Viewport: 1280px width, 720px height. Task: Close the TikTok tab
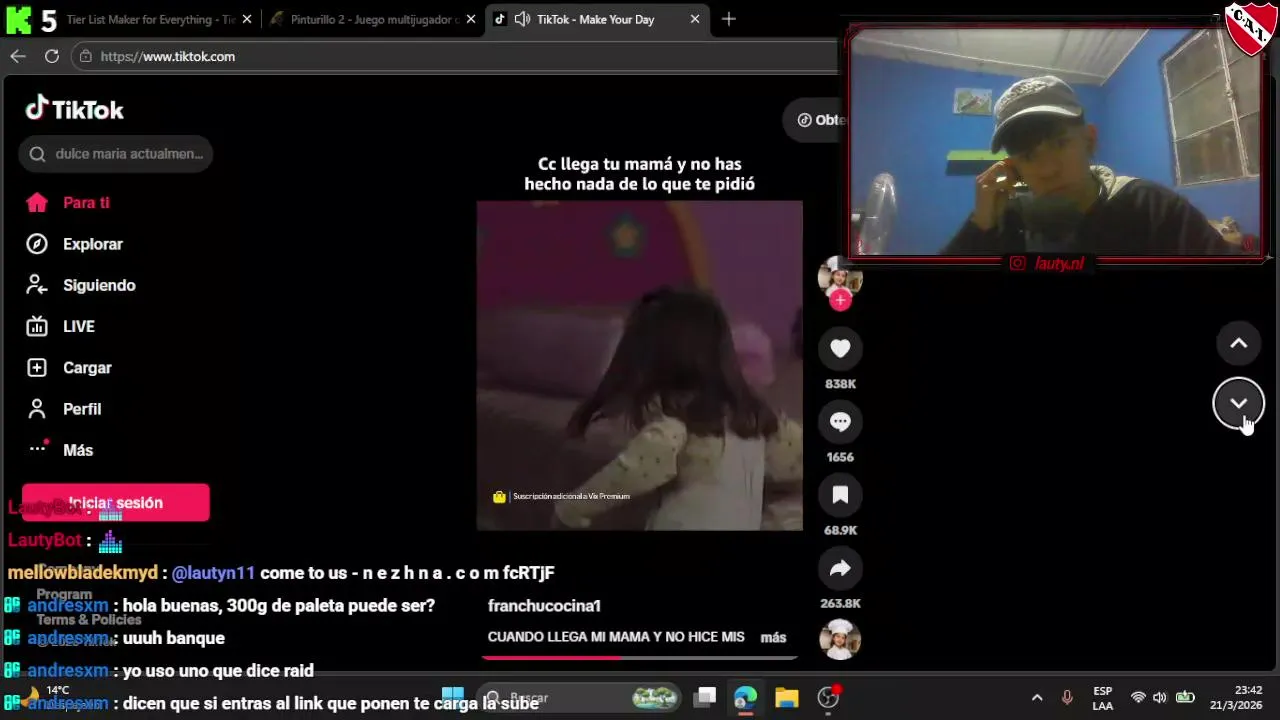(695, 19)
